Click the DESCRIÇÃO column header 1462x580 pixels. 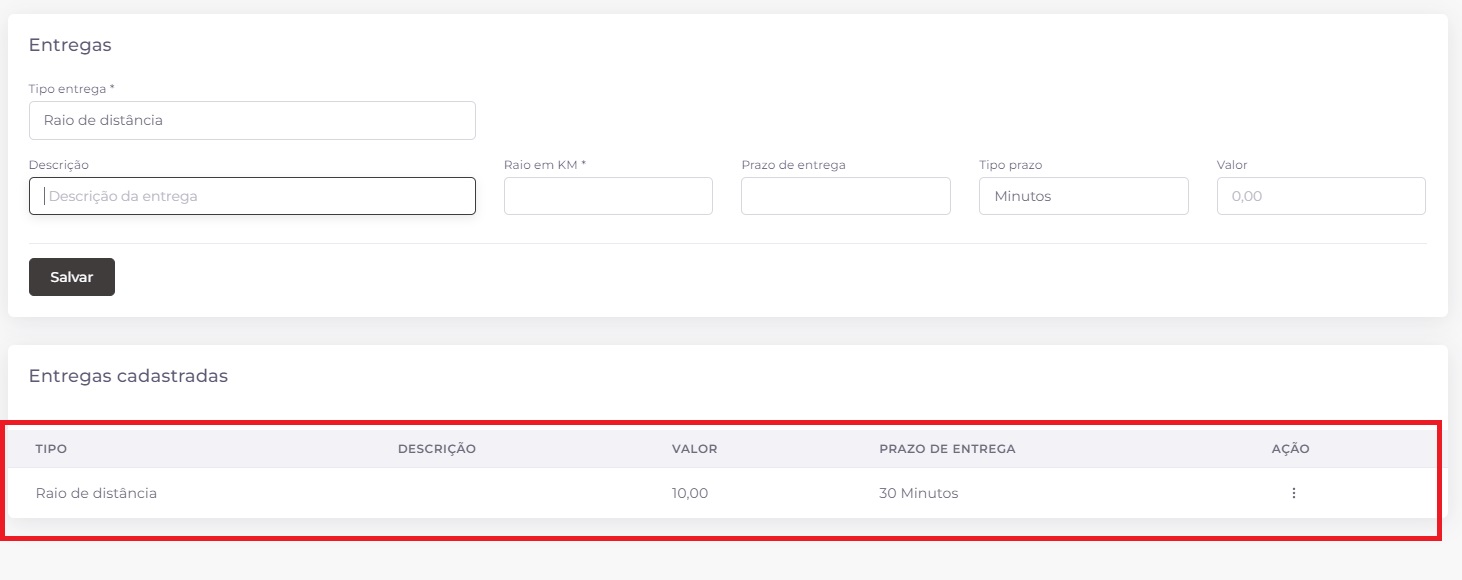(436, 449)
